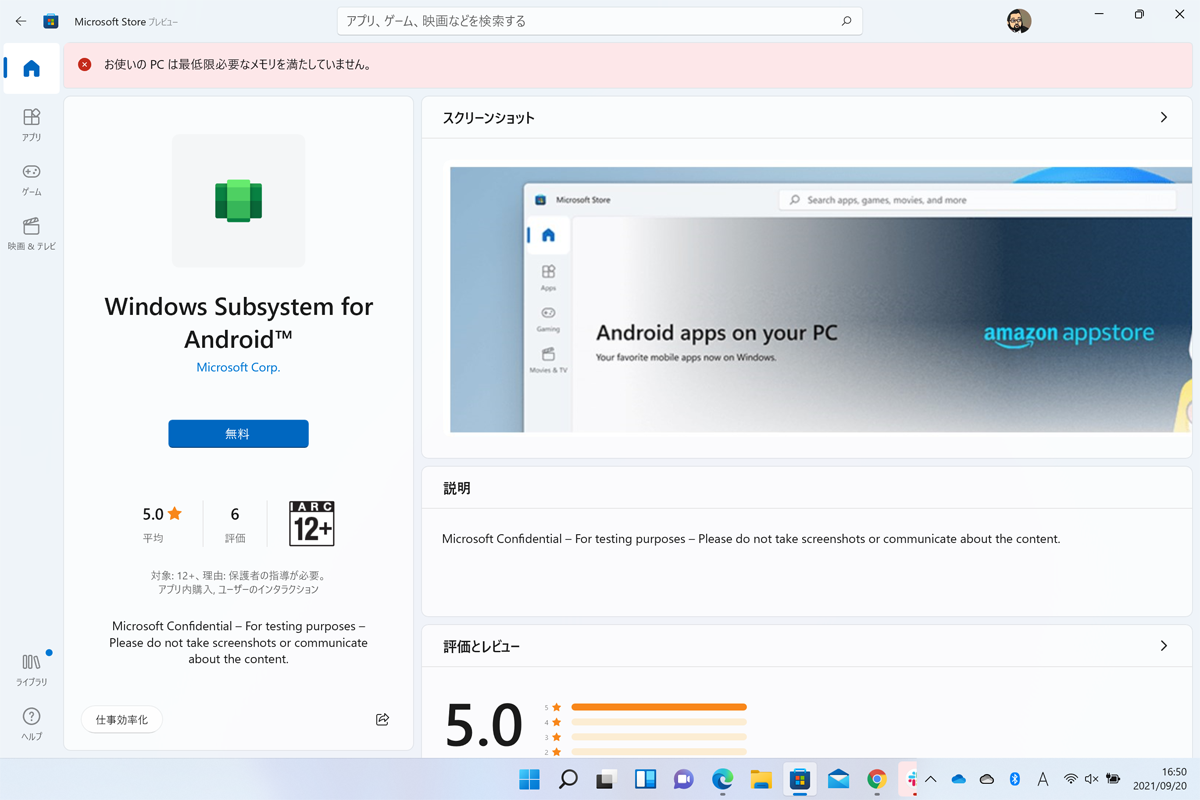Open ヘルプ in the sidebar
This screenshot has width=1200, height=800.
tap(32, 724)
